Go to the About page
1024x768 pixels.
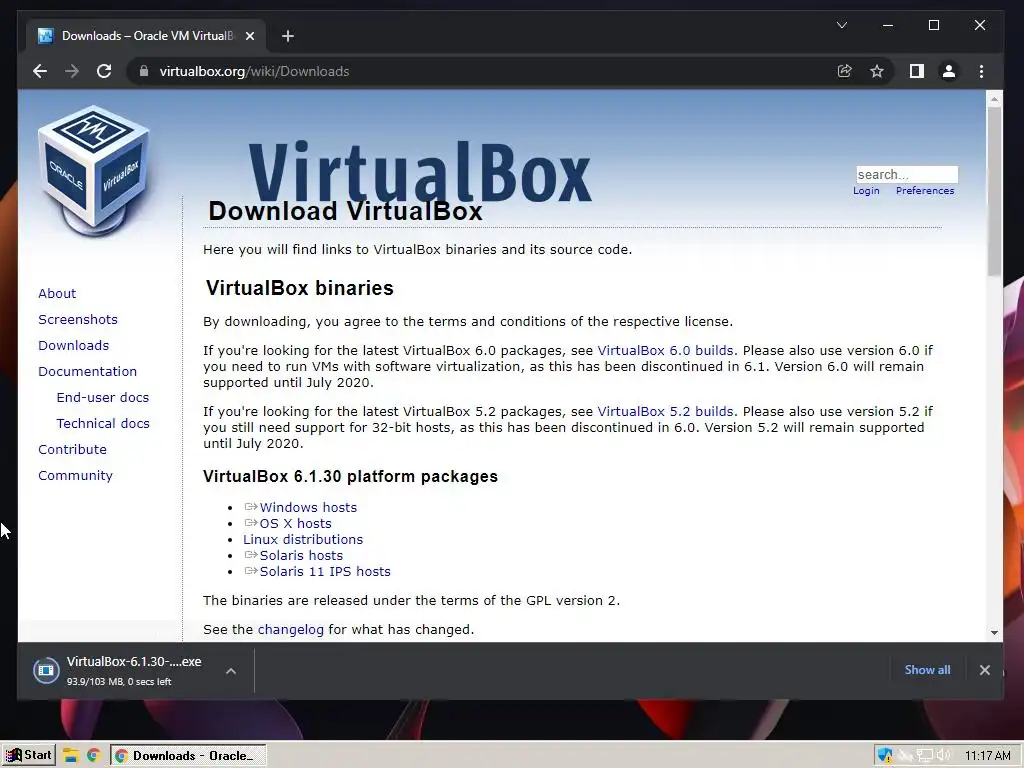tap(57, 293)
